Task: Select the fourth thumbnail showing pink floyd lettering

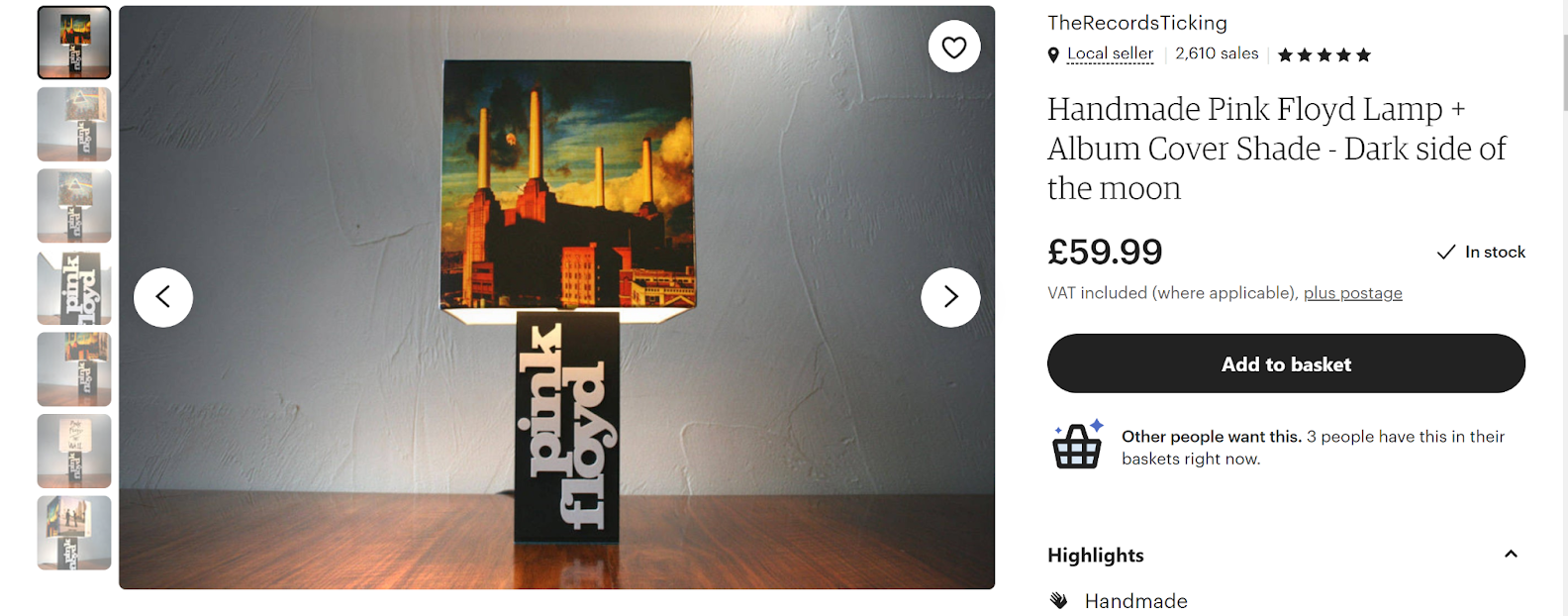Action: 74,288
